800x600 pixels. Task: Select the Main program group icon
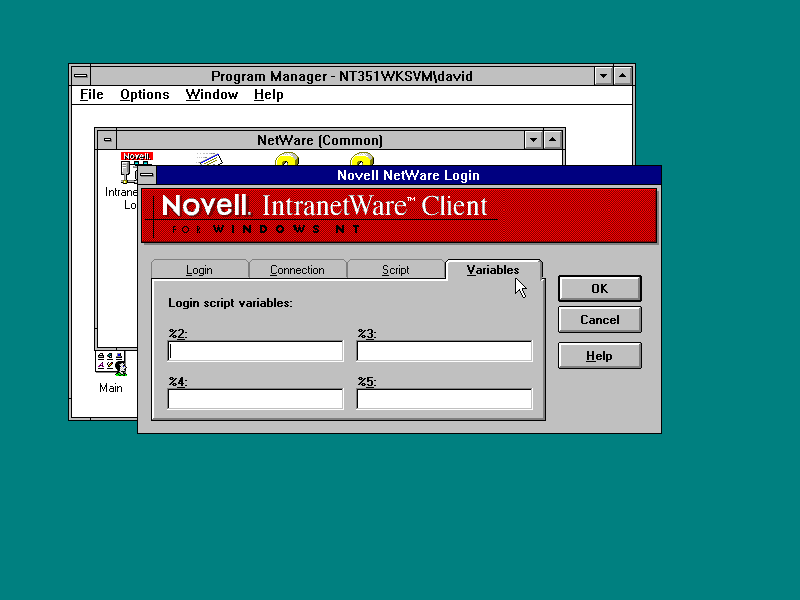click(111, 372)
